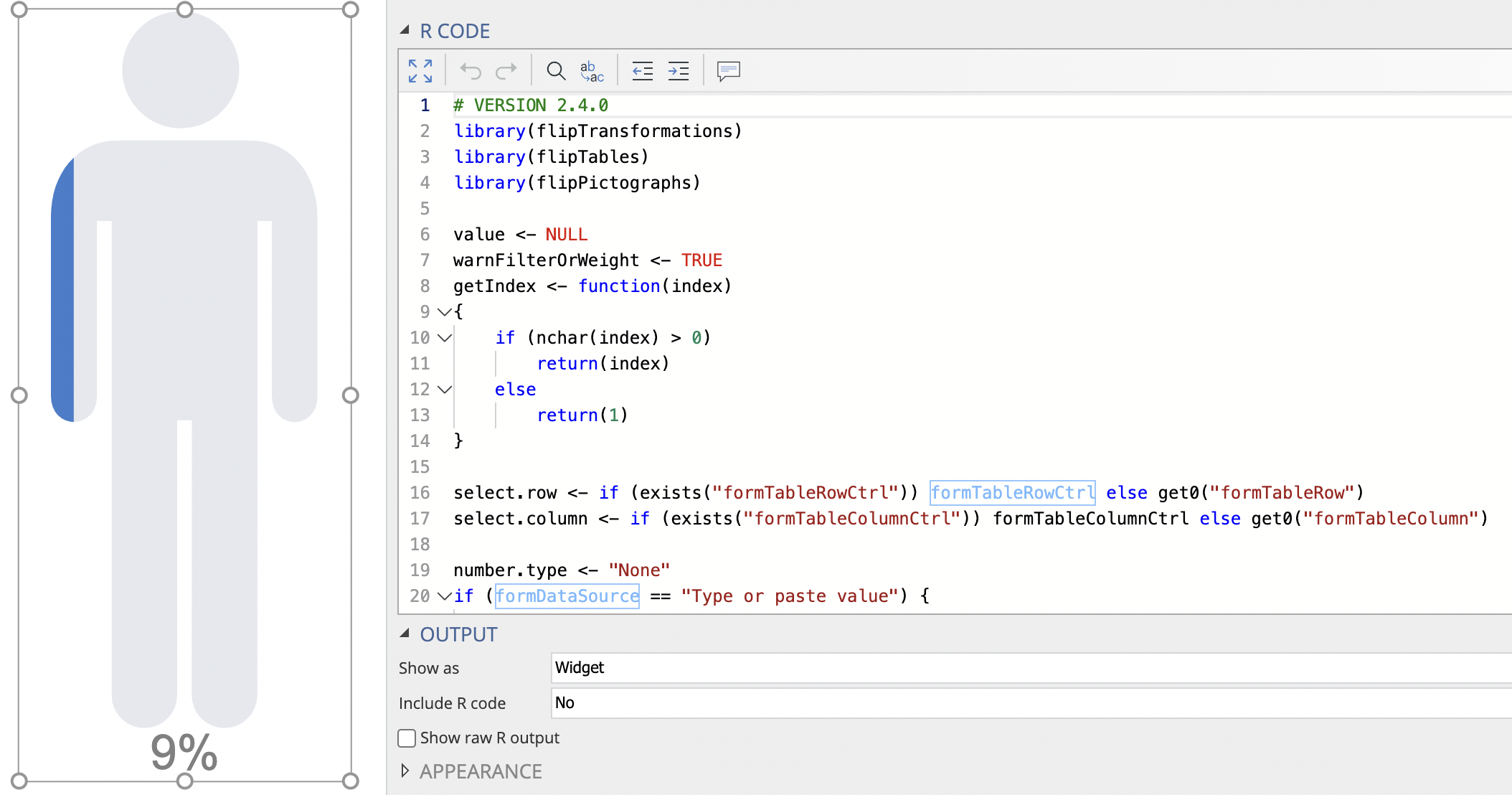Image resolution: width=1512 pixels, height=795 pixels.
Task: Collapse the function body at line 9
Action: click(444, 312)
